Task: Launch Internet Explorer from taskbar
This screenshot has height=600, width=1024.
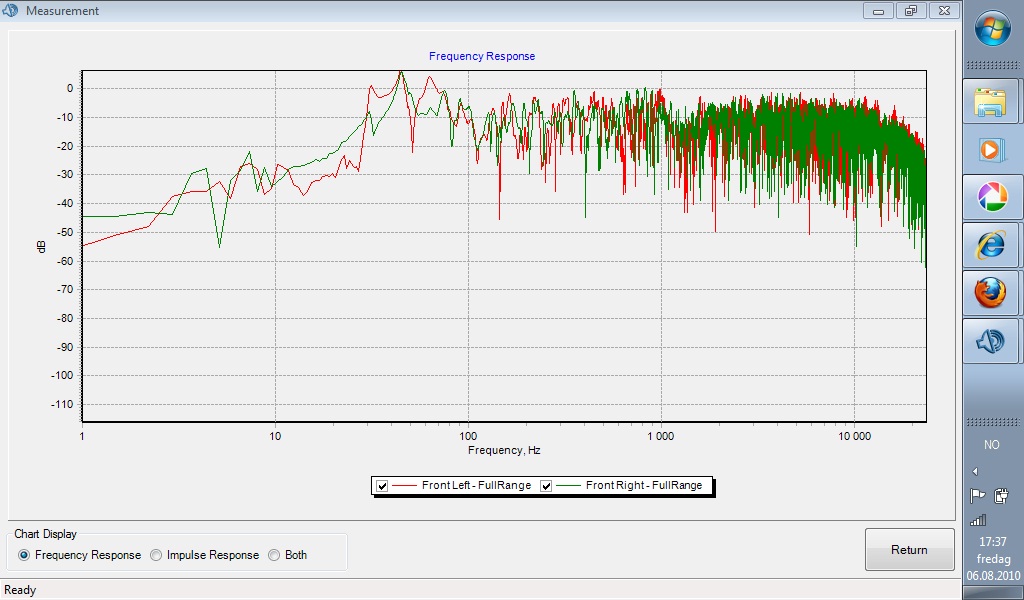Action: coord(990,245)
